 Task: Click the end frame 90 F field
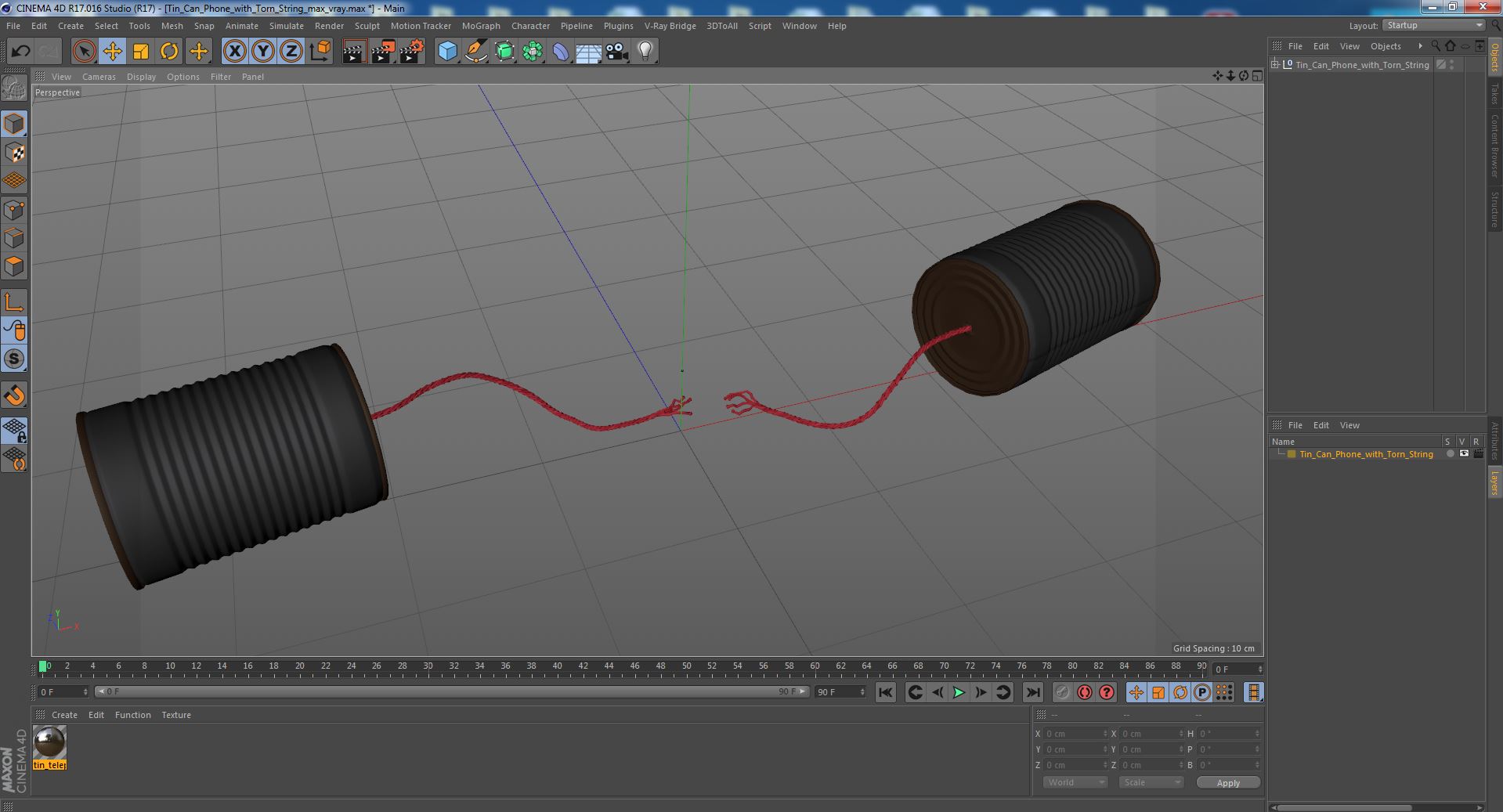840,692
